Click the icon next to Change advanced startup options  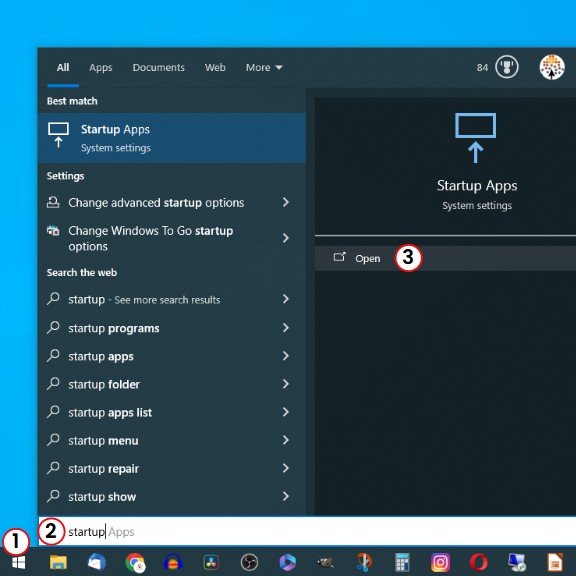coord(53,202)
